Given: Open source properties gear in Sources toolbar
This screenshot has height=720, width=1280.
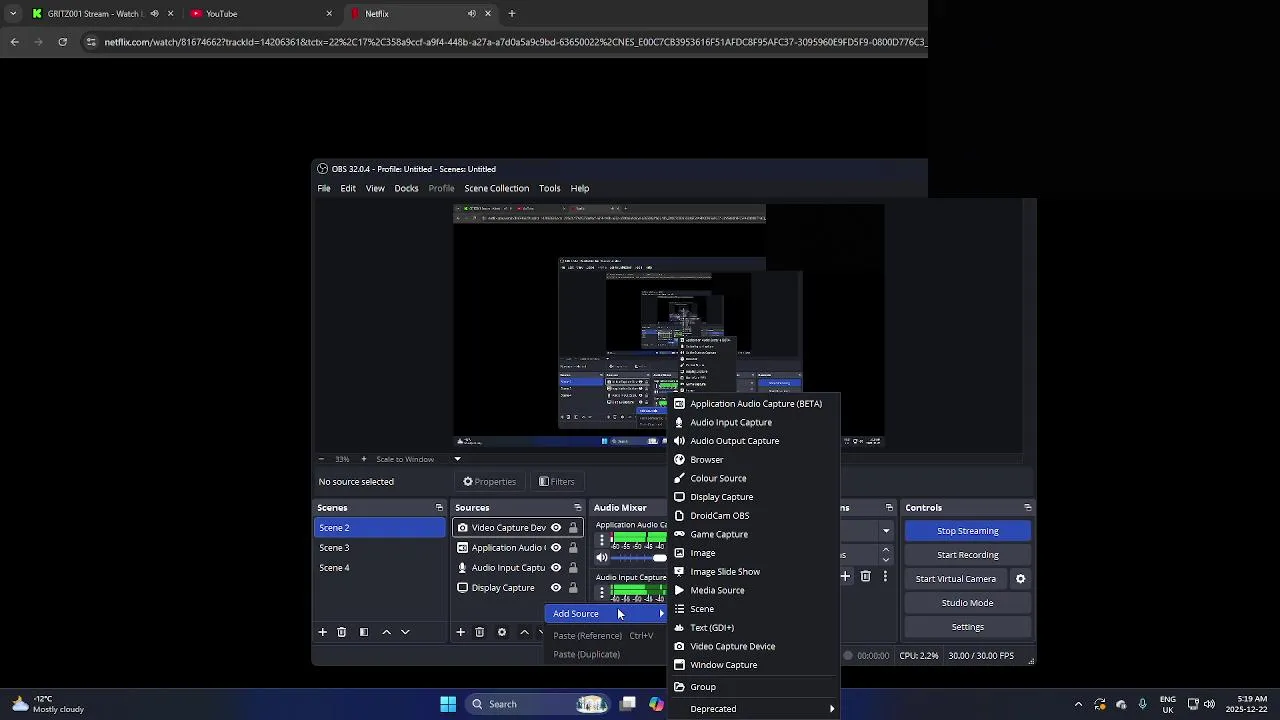Looking at the screenshot, I should point(502,632).
